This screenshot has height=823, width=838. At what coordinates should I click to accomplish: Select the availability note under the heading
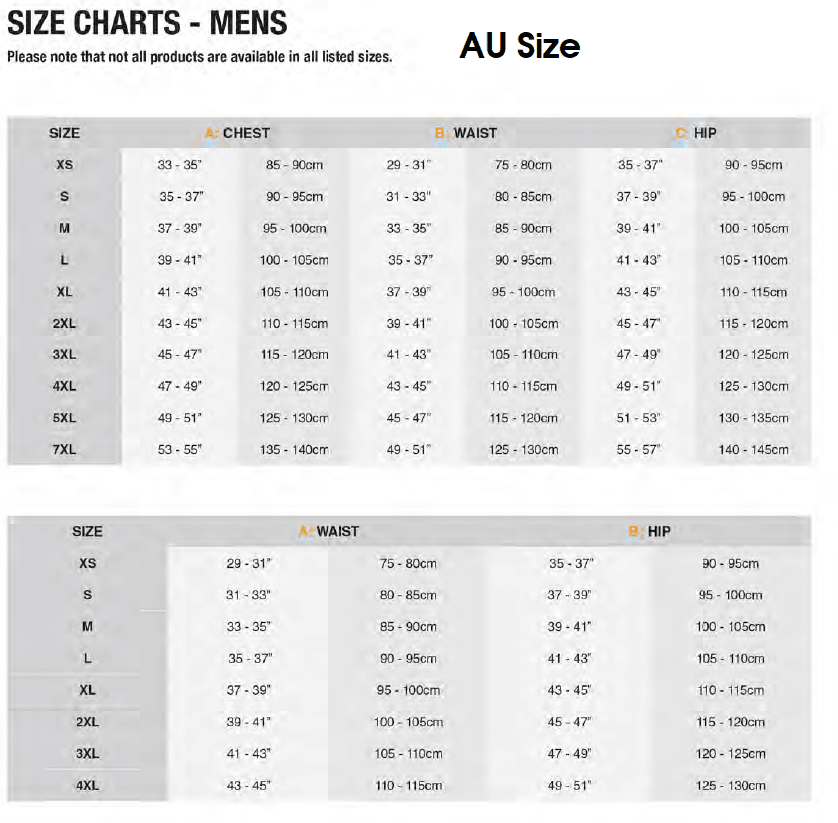coord(200,57)
